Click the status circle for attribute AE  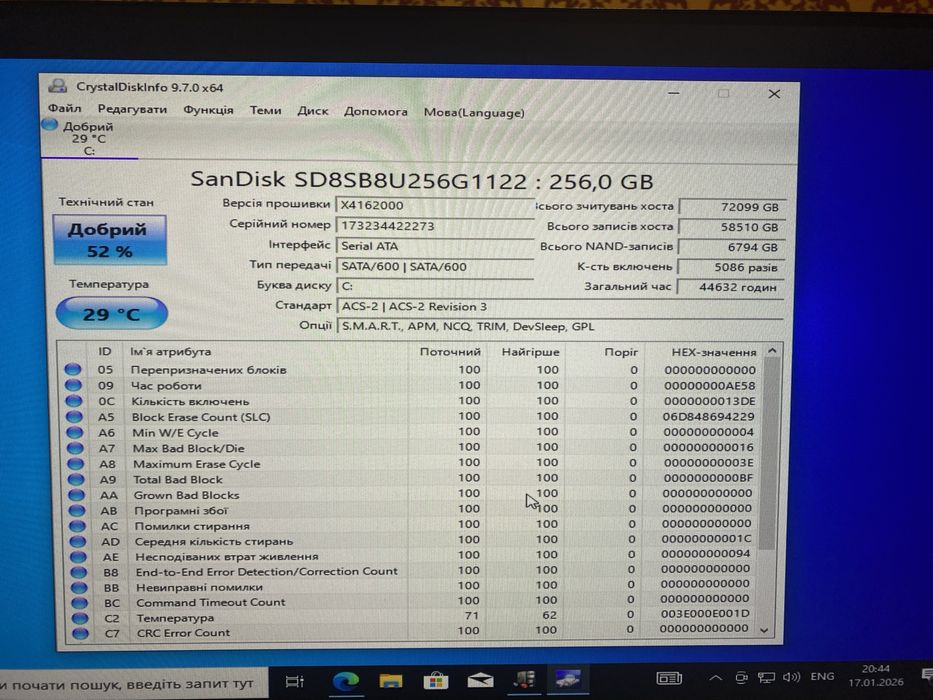click(79, 557)
